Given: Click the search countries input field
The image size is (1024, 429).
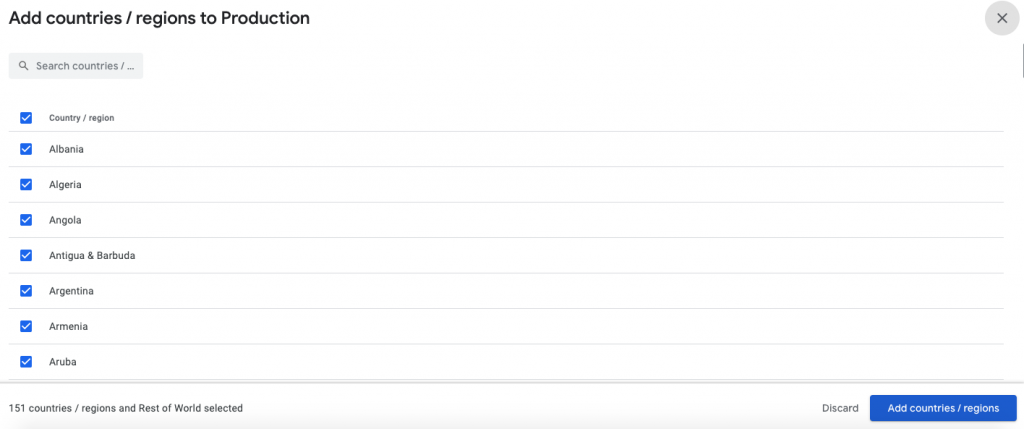Looking at the screenshot, I should coord(86,66).
